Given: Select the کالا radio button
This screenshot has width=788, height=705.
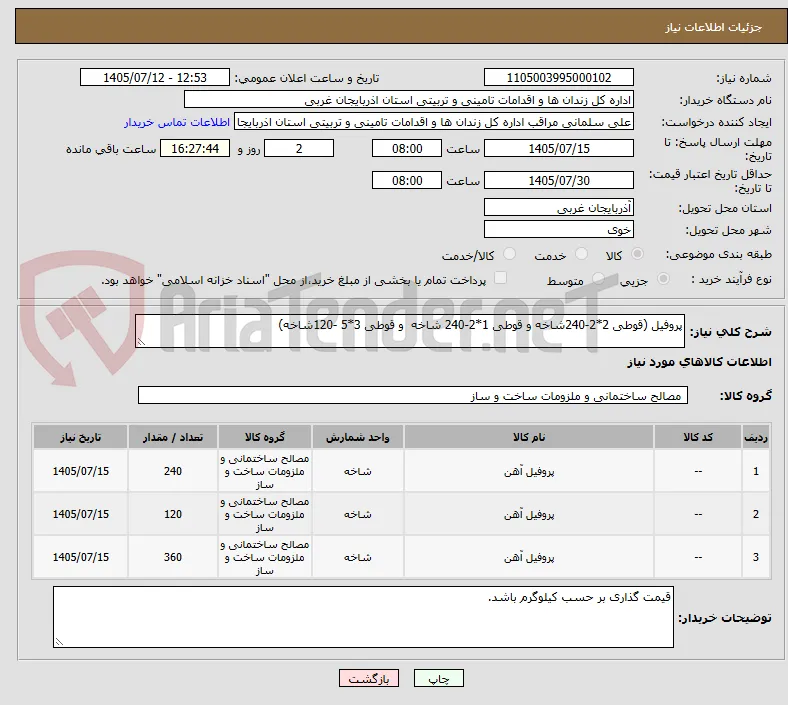Looking at the screenshot, I should (637, 254).
